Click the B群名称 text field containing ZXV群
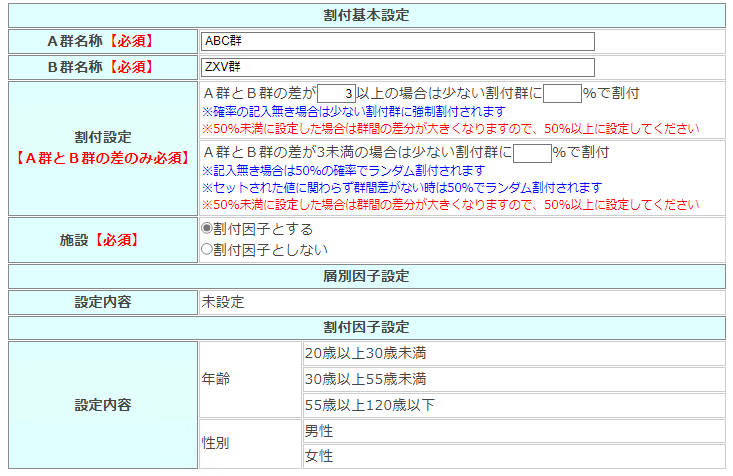 397,67
